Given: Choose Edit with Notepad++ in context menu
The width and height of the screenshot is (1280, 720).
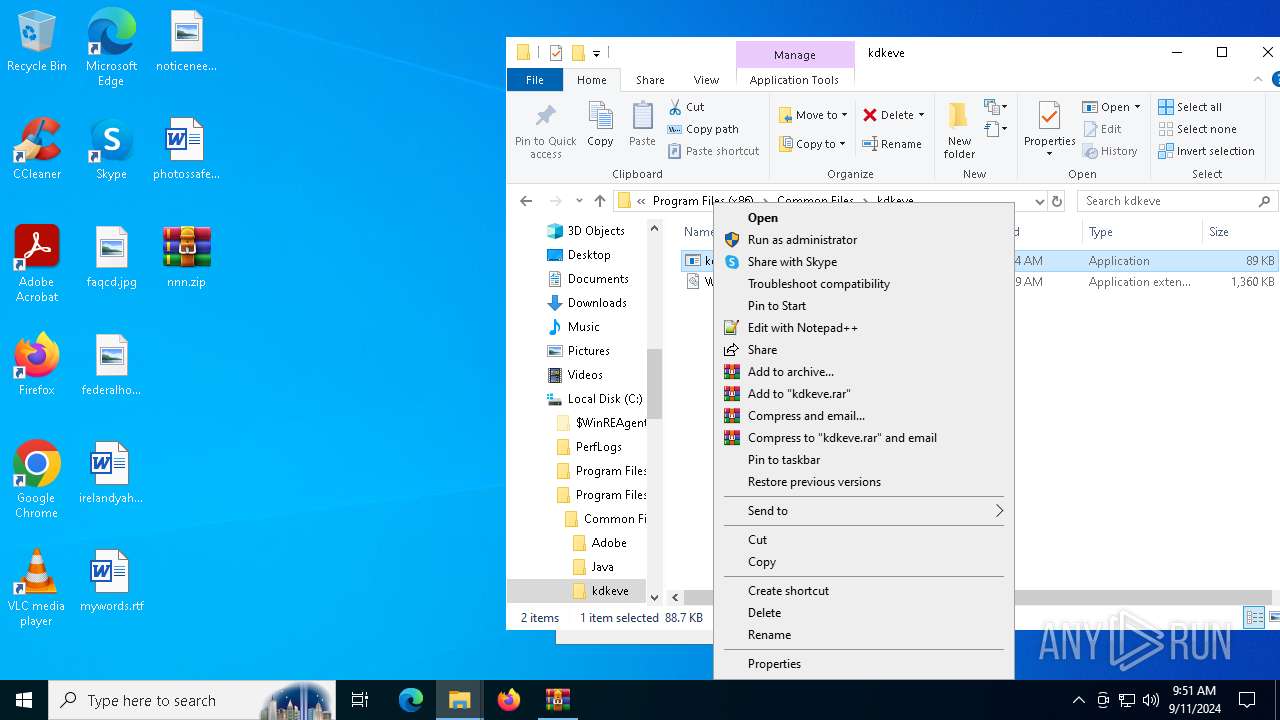Looking at the screenshot, I should point(864,328).
